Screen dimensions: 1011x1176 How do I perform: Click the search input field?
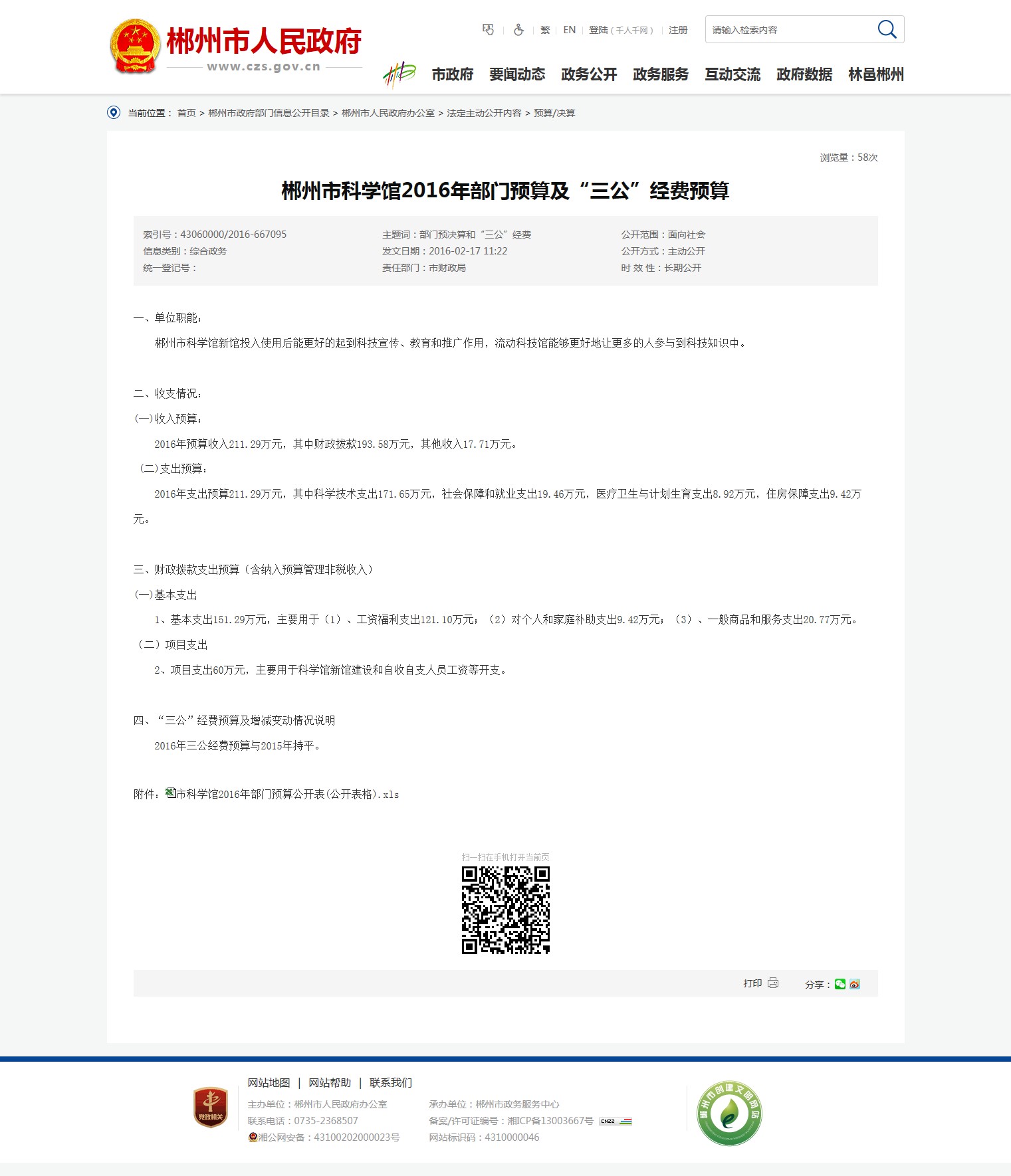point(791,29)
